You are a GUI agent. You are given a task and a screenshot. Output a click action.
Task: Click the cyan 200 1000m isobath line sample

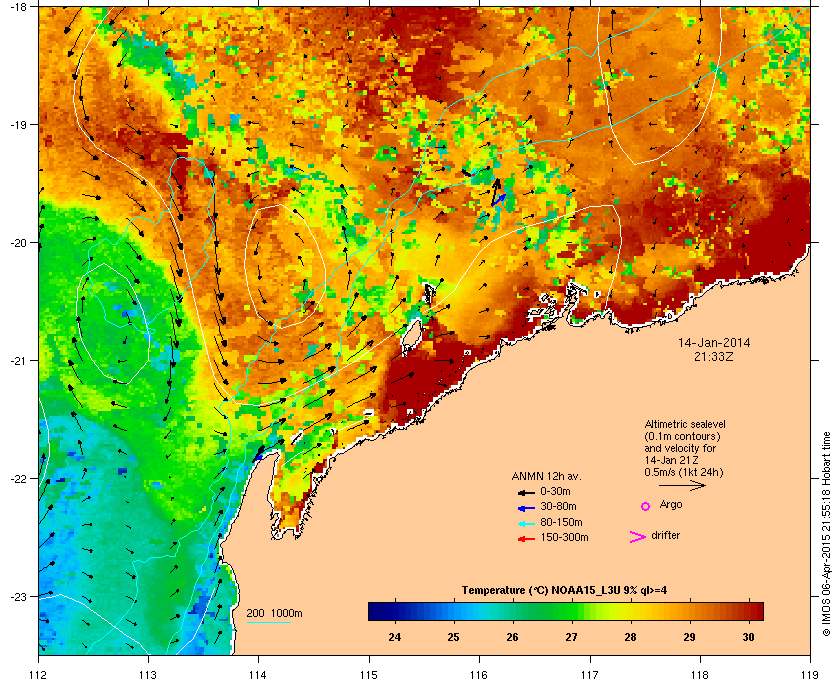pyautogui.click(x=268, y=622)
